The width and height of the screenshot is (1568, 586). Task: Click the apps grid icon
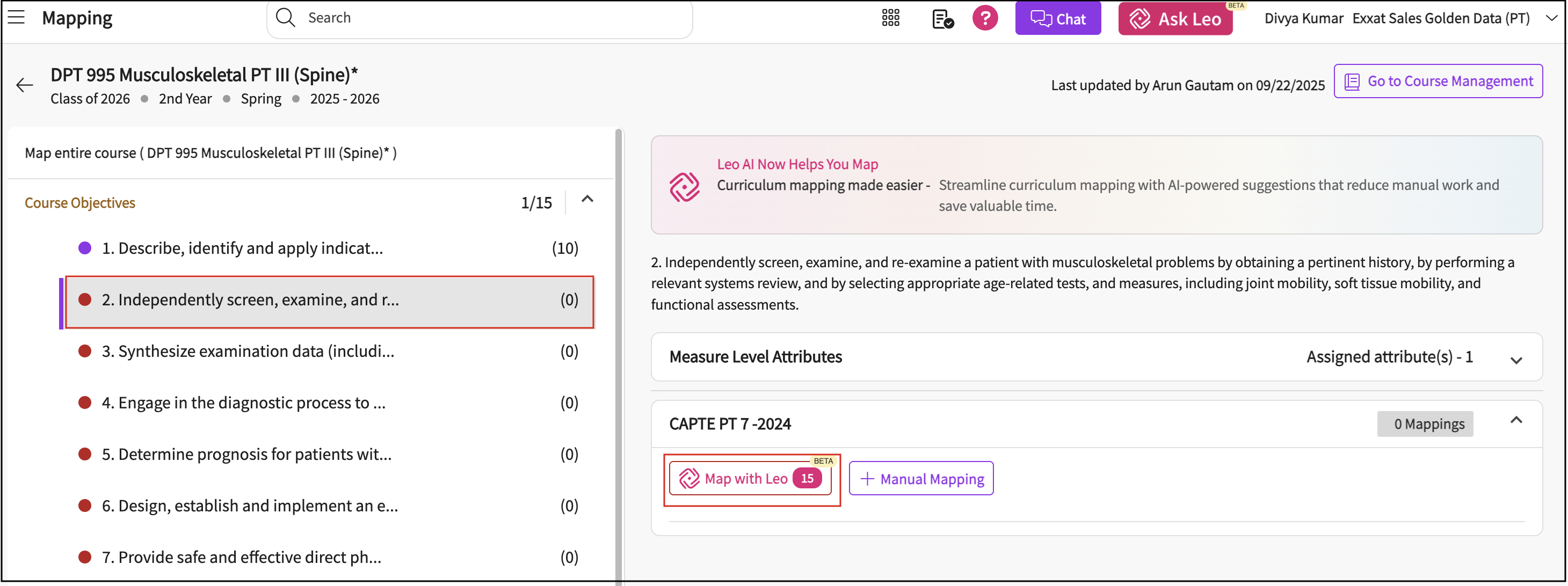890,18
